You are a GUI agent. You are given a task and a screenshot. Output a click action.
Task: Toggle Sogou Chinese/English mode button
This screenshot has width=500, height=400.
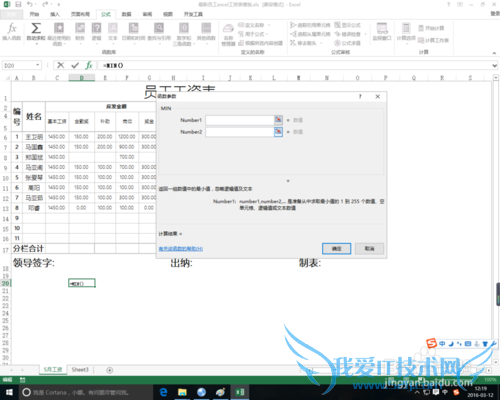[x=442, y=344]
